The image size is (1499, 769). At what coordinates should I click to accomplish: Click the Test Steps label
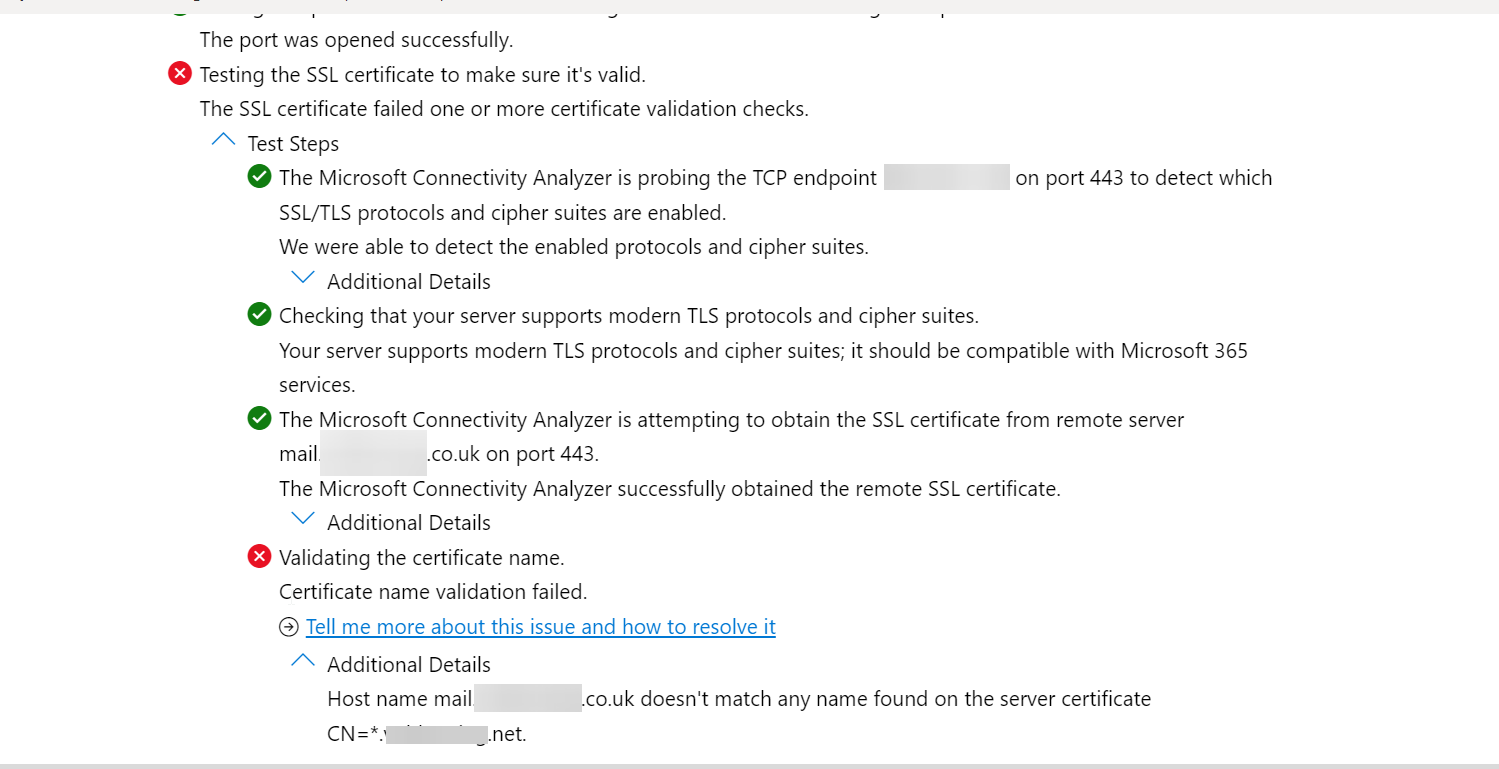pyautogui.click(x=293, y=144)
